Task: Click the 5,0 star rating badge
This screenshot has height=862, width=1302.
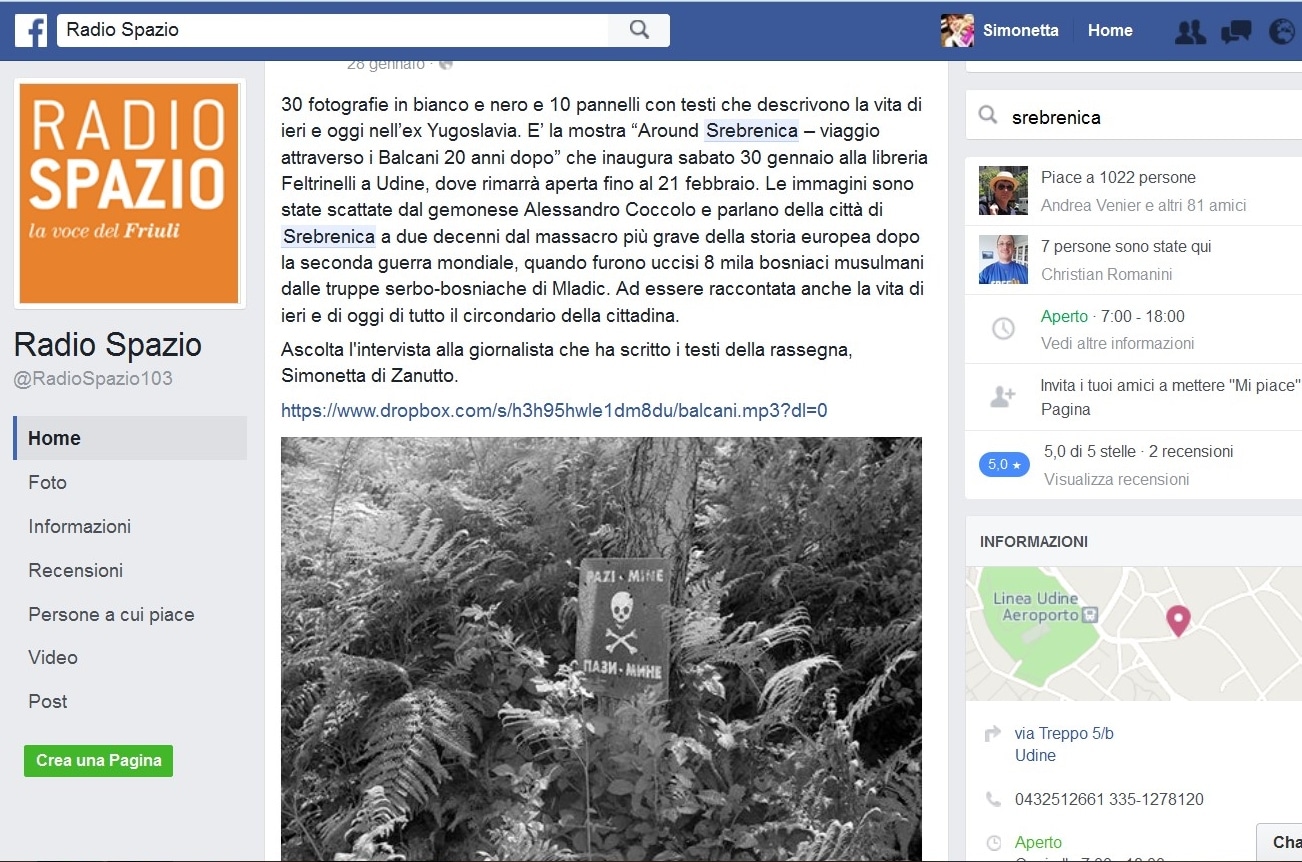Action: coord(1004,464)
